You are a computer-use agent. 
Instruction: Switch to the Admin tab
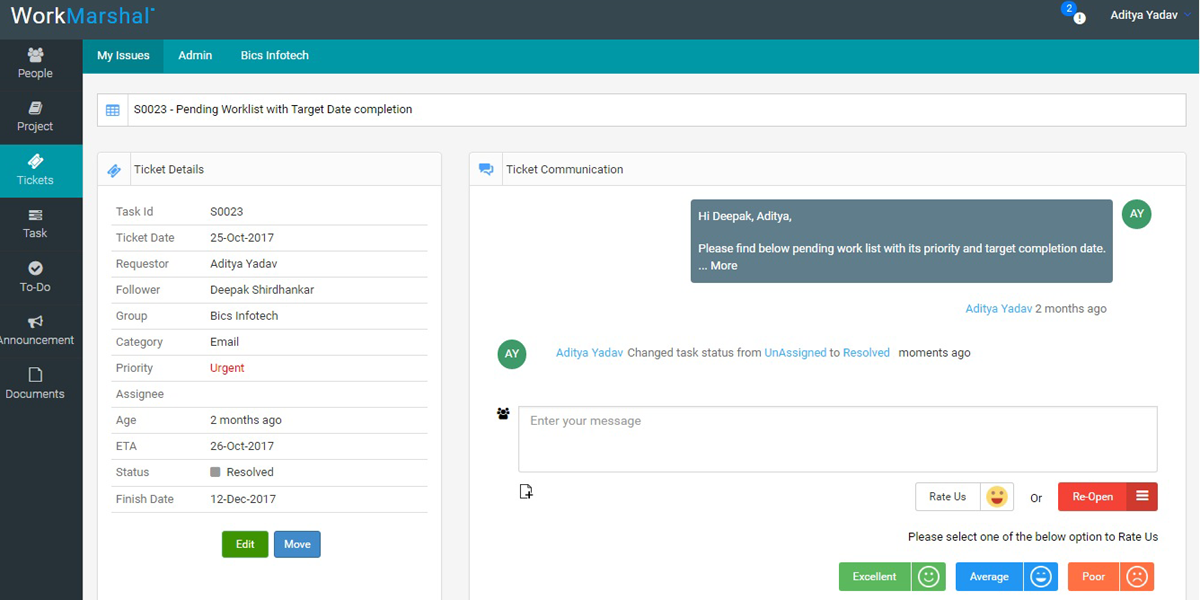(194, 55)
